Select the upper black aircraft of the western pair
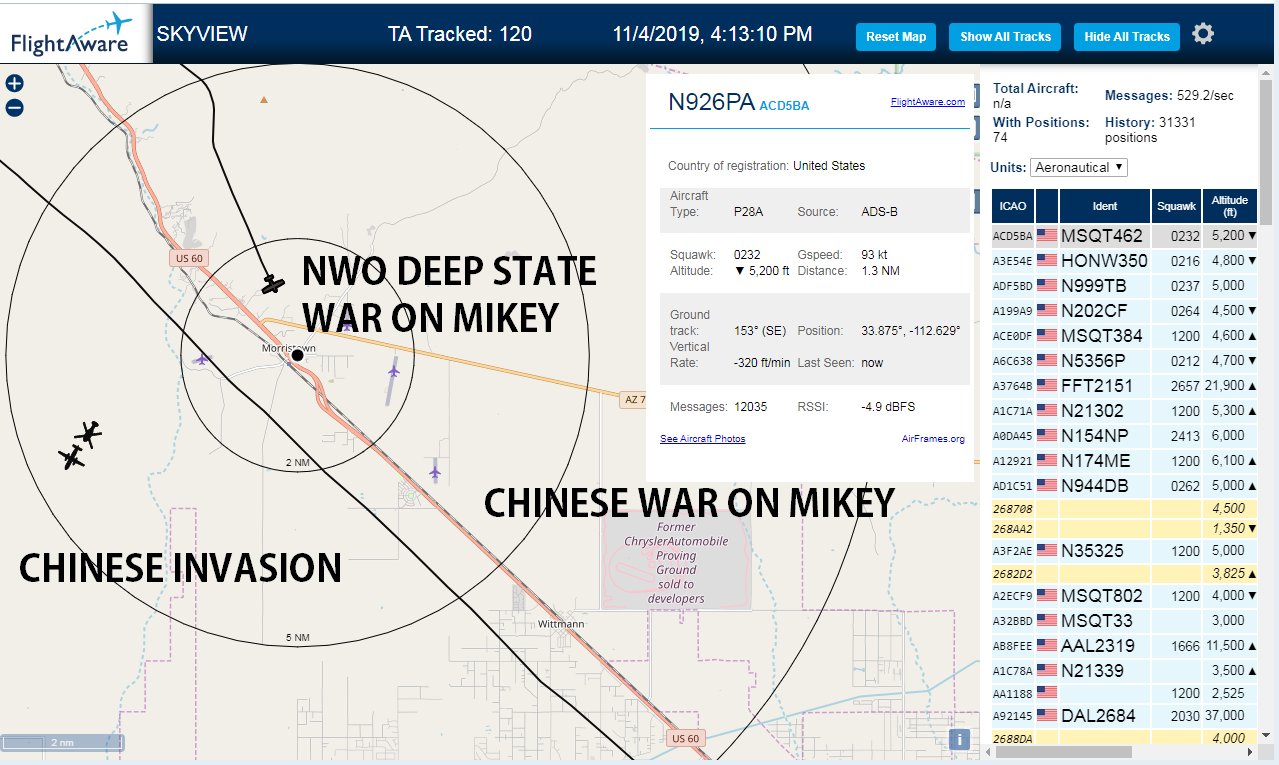This screenshot has height=765, width=1279. (89, 433)
